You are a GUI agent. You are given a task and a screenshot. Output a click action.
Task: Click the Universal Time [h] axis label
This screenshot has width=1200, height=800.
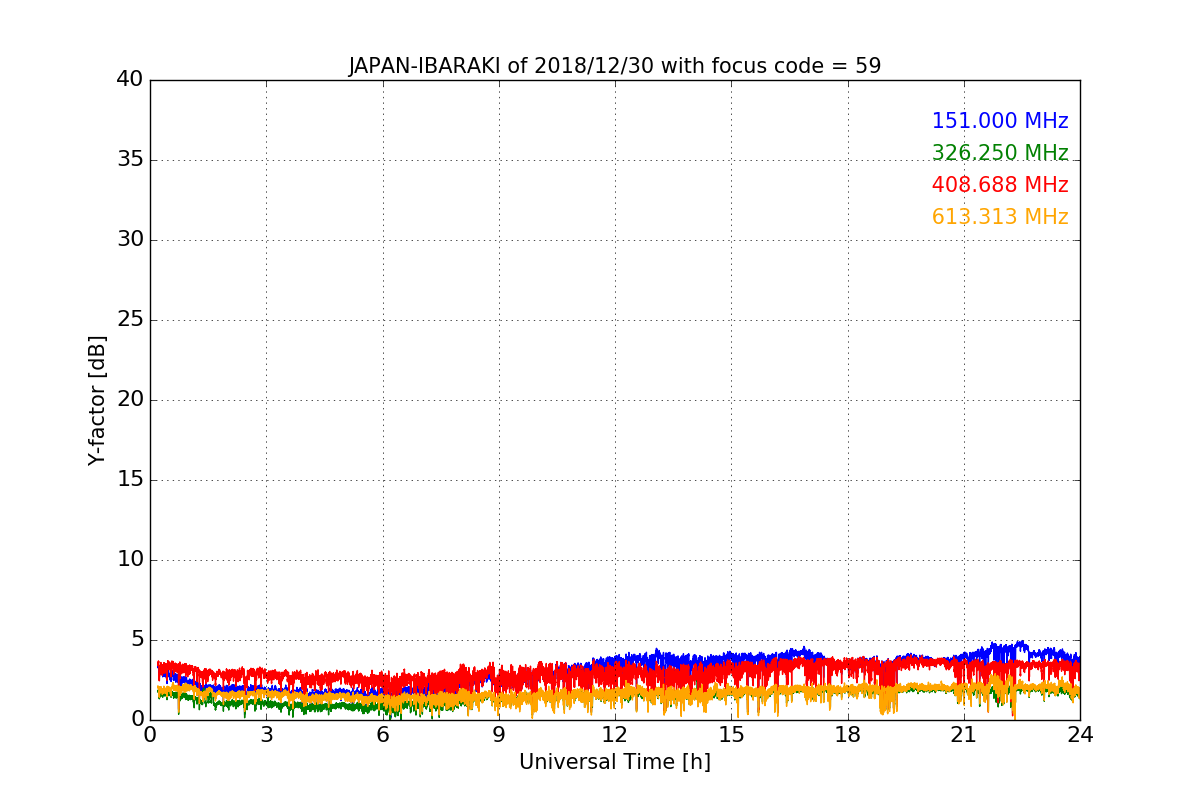[615, 762]
